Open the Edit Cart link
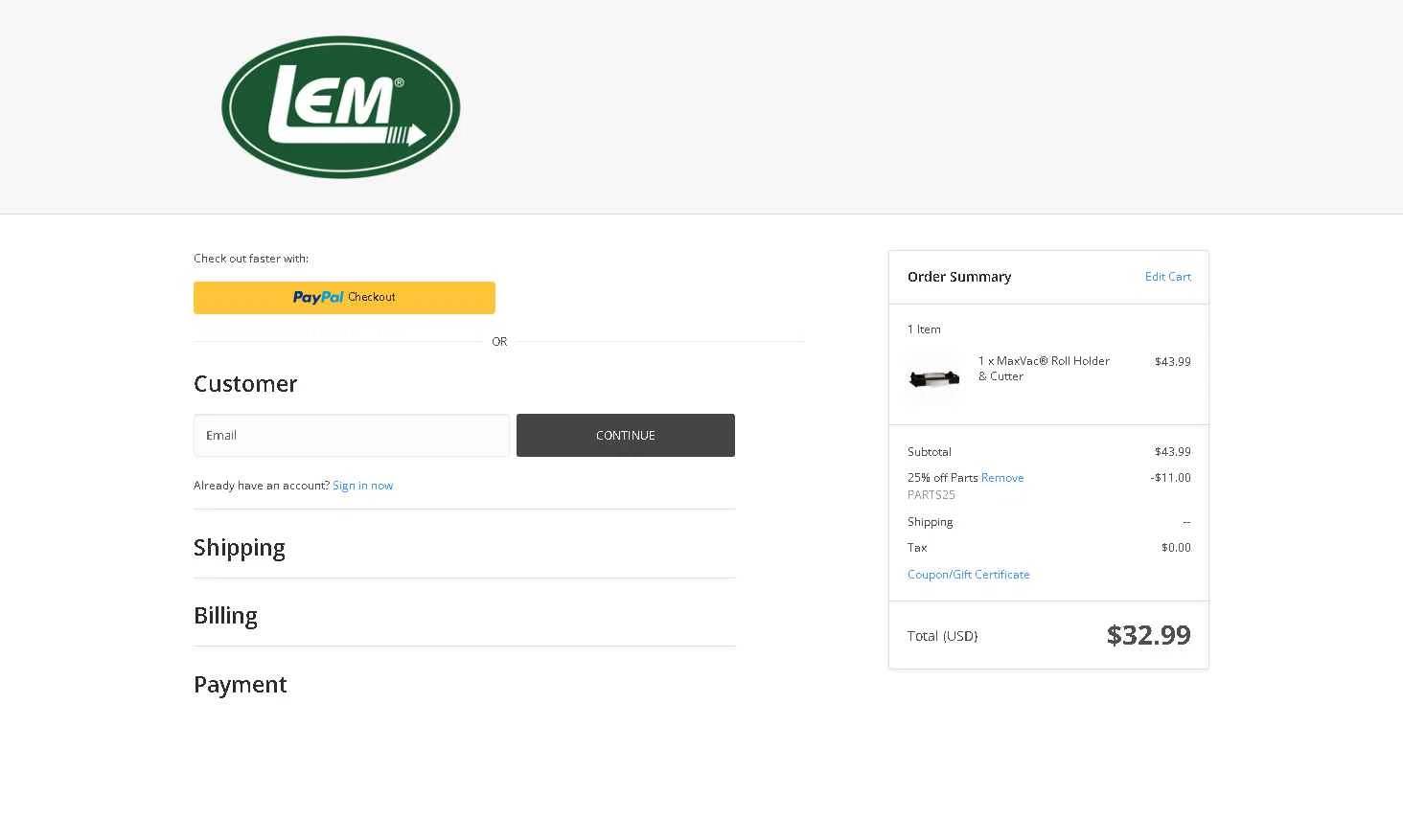 (1167, 277)
